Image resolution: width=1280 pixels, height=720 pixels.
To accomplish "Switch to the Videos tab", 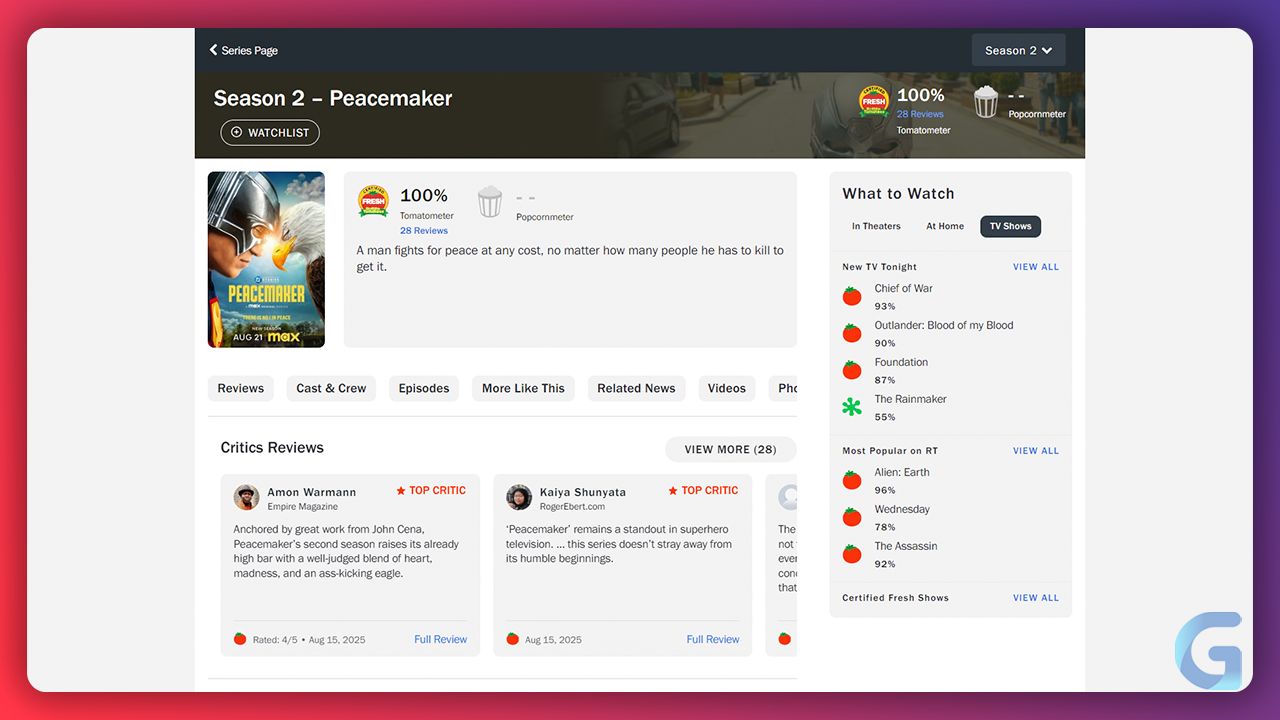I will click(x=727, y=388).
